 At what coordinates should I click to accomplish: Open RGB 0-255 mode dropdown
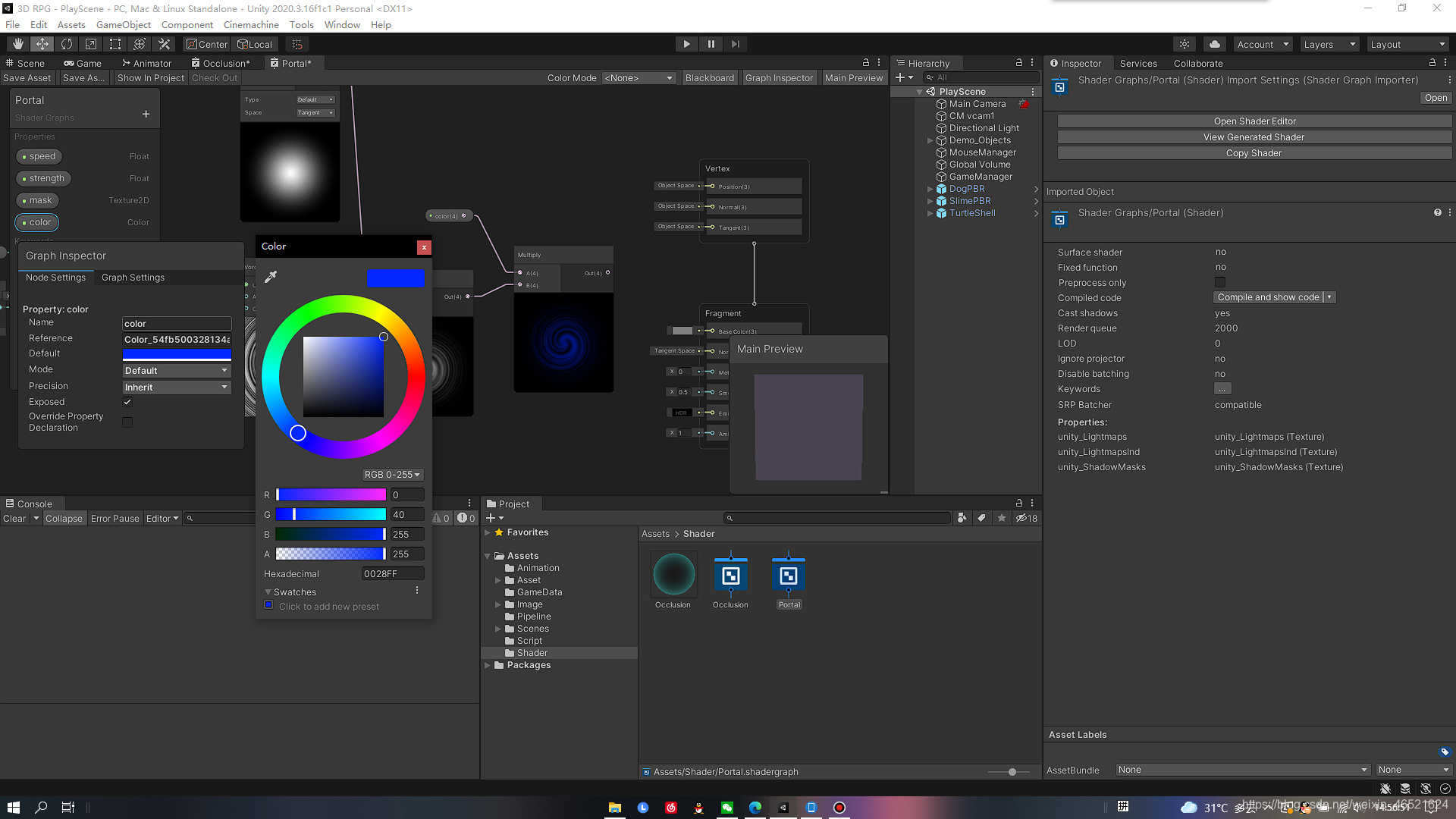pyautogui.click(x=392, y=475)
